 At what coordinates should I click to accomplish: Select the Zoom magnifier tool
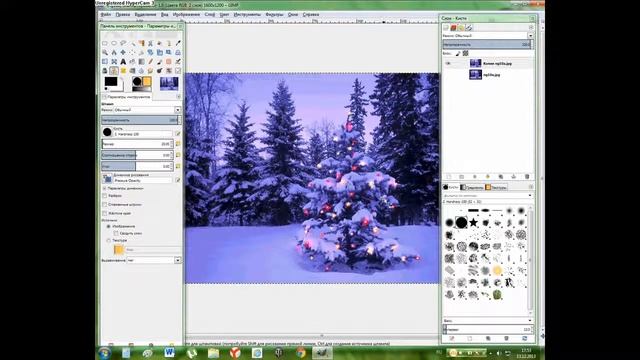click(x=105, y=52)
